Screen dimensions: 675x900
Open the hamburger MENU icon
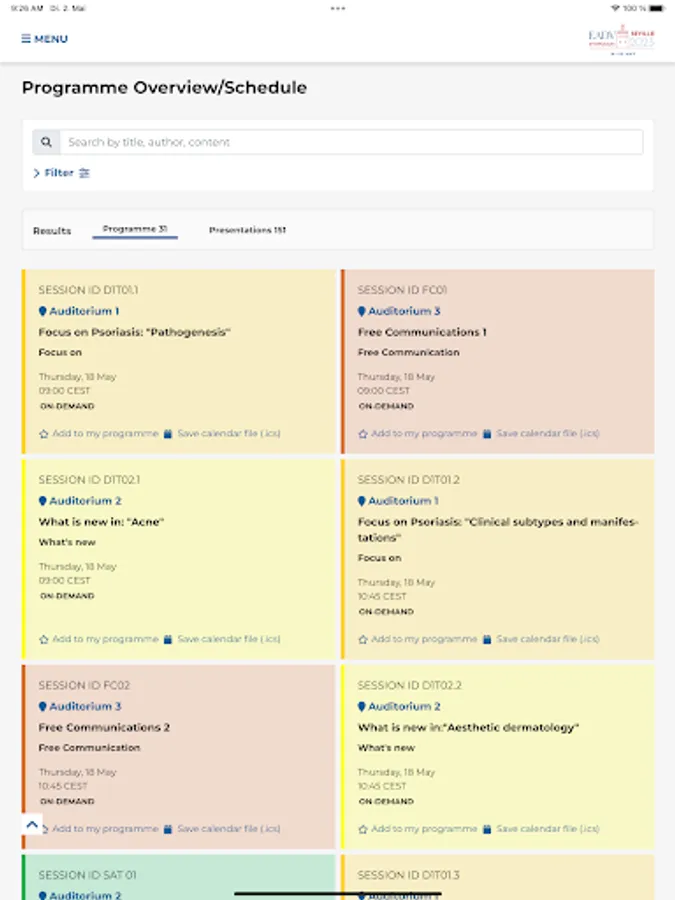pyautogui.click(x=26, y=38)
